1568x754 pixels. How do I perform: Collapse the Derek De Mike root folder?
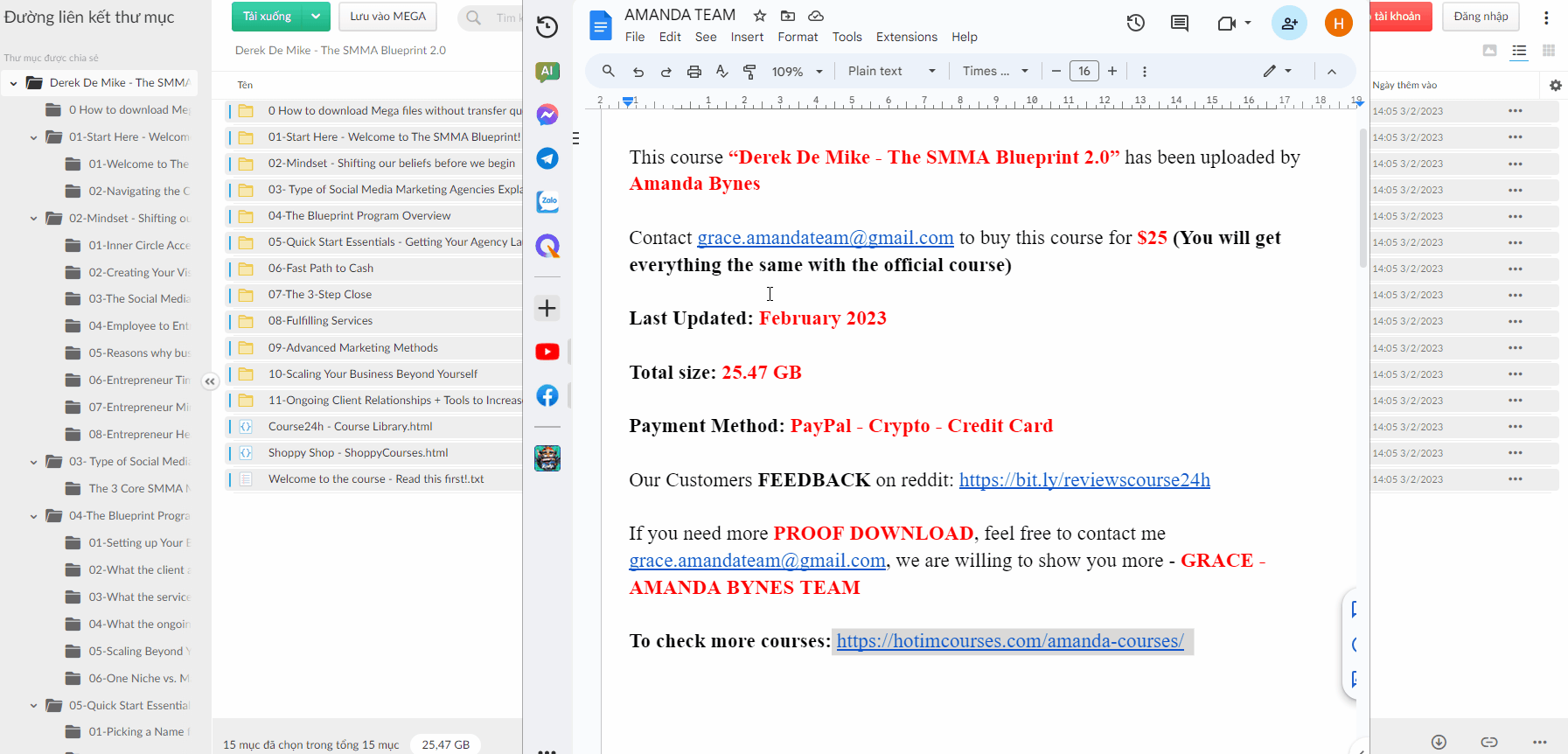coord(13,83)
